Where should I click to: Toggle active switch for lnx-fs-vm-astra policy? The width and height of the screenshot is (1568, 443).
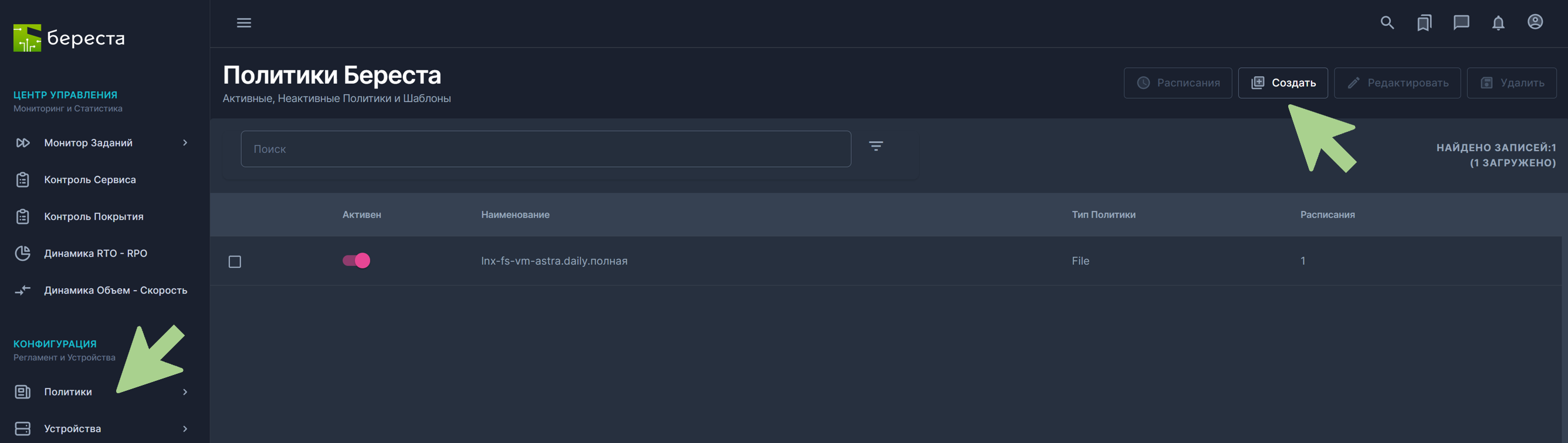tap(356, 261)
